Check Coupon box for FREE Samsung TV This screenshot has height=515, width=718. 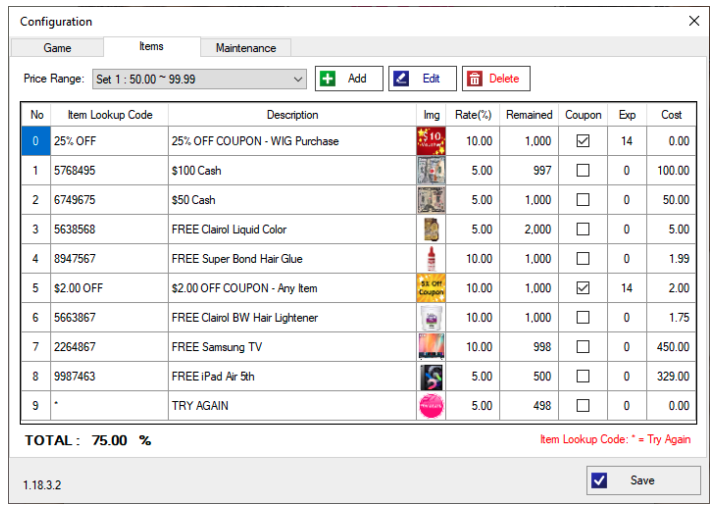(583, 347)
